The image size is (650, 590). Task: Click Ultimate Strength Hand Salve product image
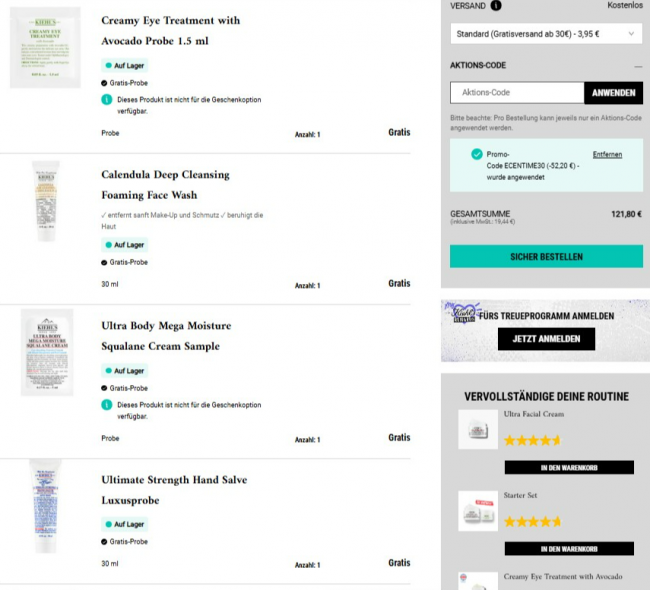pos(45,505)
